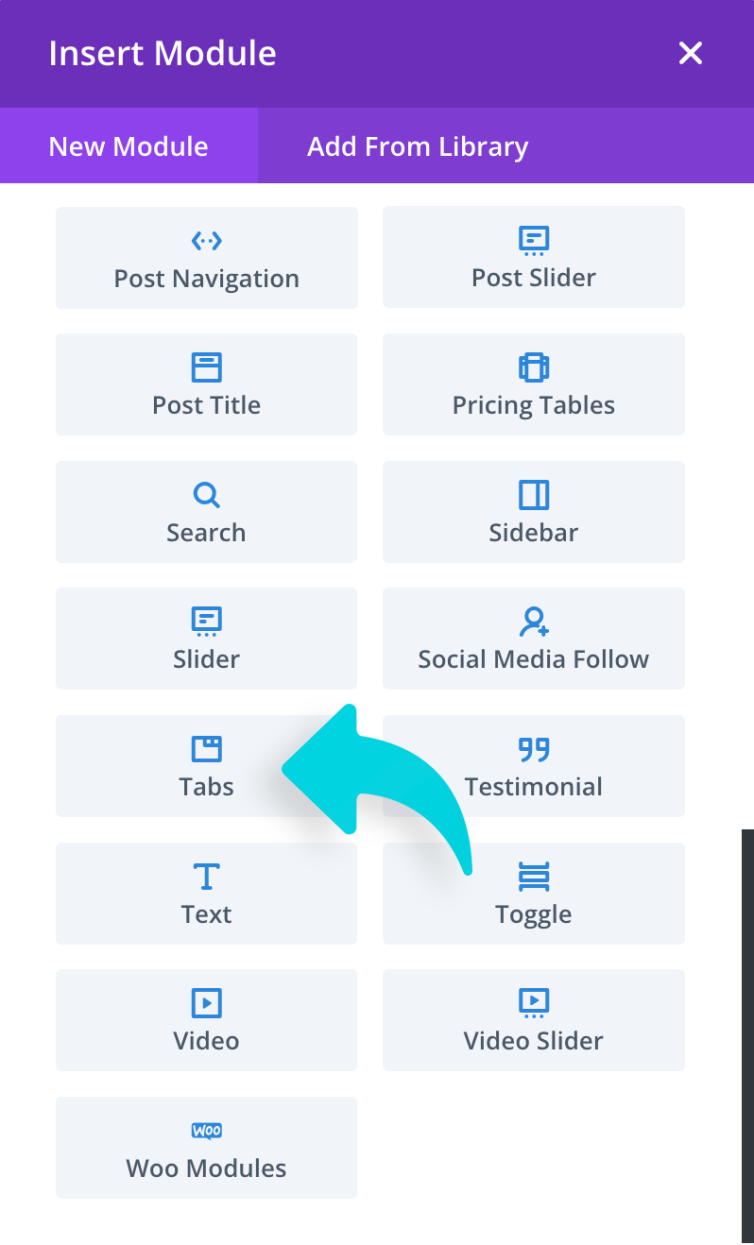Insert the Toggle module
The width and height of the screenshot is (754, 1245).
pos(533,893)
